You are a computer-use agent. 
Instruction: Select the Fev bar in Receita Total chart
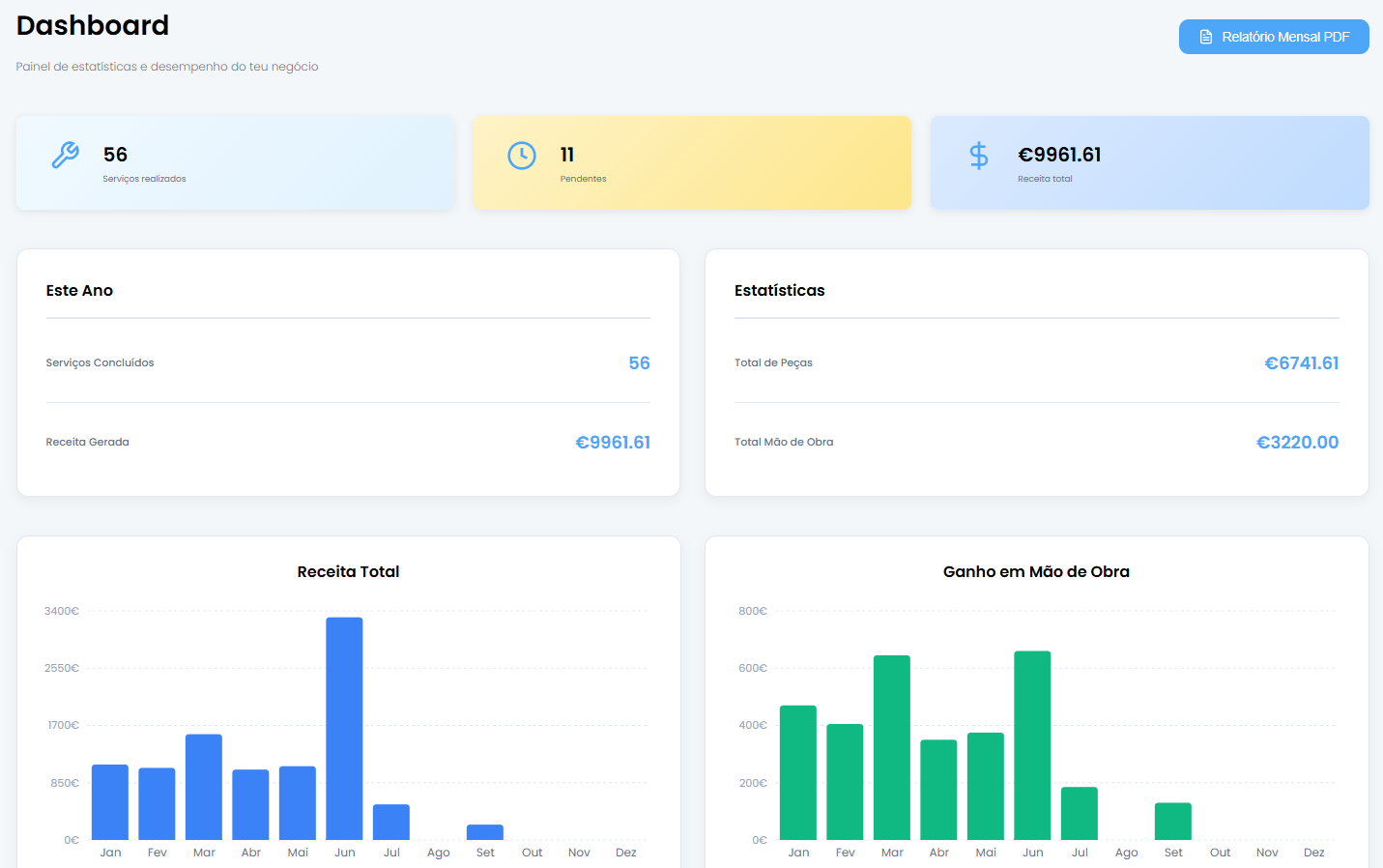(157, 804)
